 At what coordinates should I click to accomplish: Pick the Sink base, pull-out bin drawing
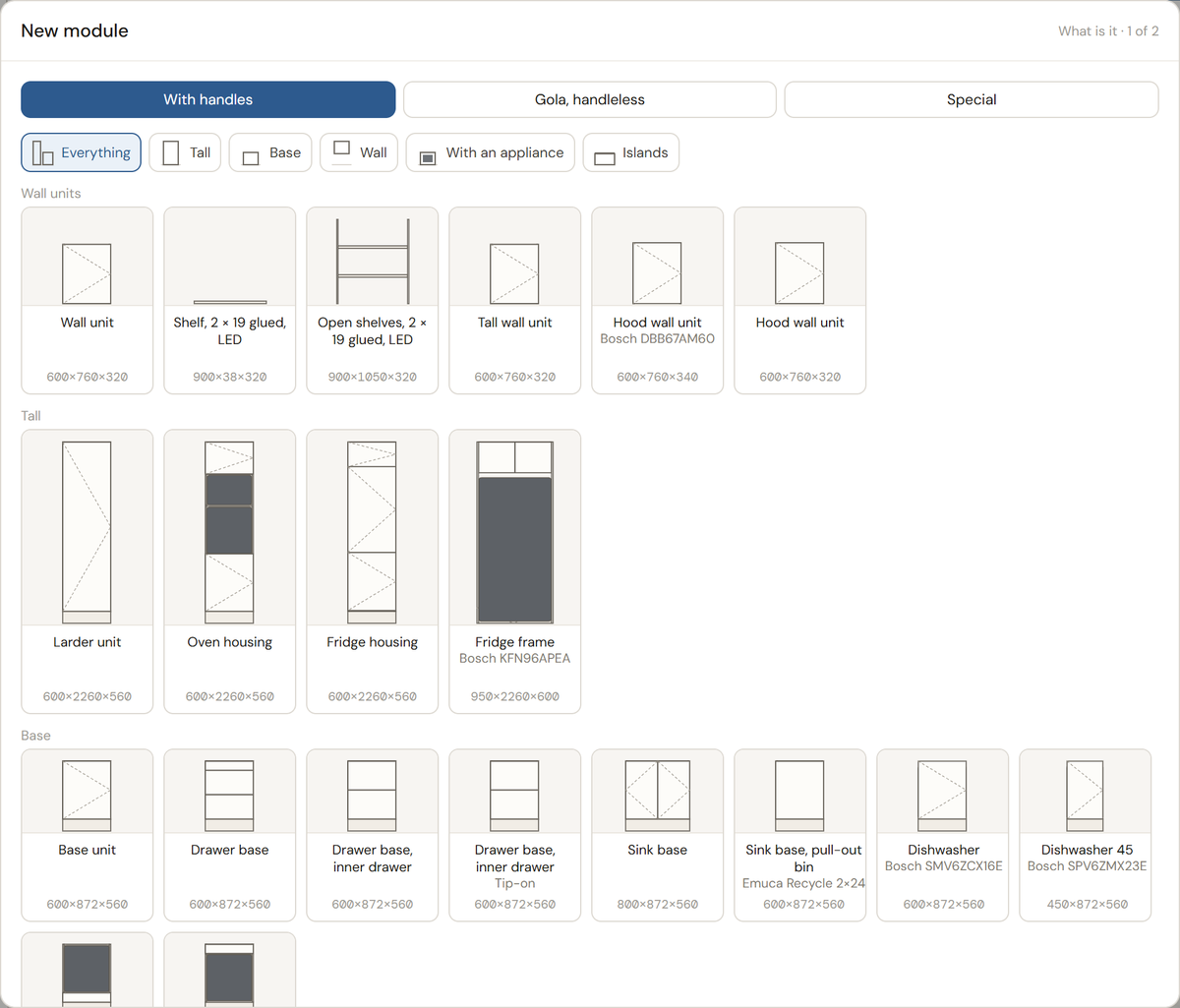(x=799, y=796)
